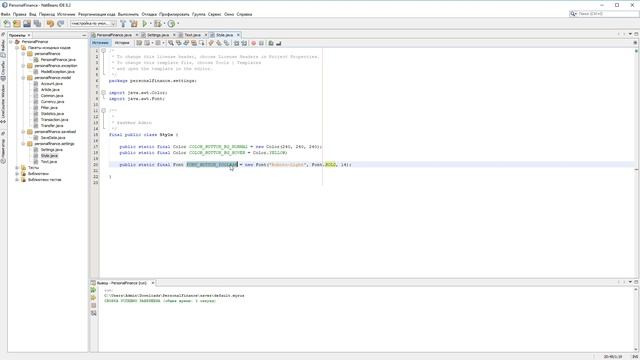Click the last icon on the editor toolbar
This screenshot has height=360, width=640.
279,43
